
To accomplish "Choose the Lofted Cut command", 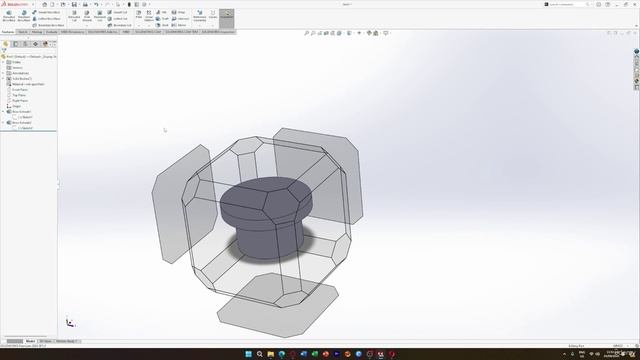I will (118, 19).
